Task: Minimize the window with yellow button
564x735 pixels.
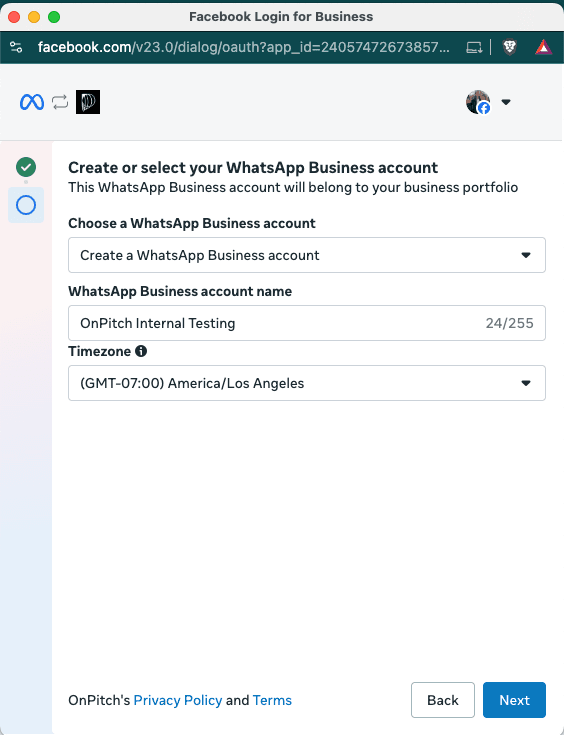Action: click(34, 17)
